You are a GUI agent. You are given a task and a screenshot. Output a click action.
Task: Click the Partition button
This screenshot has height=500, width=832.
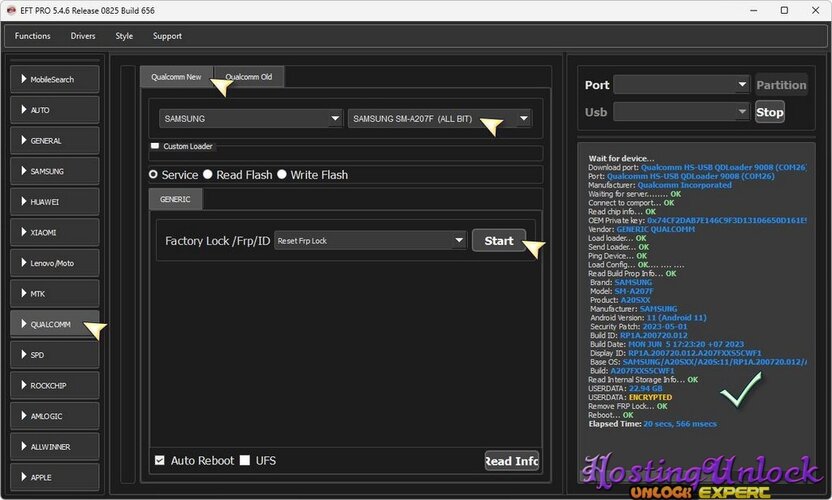[x=782, y=85]
